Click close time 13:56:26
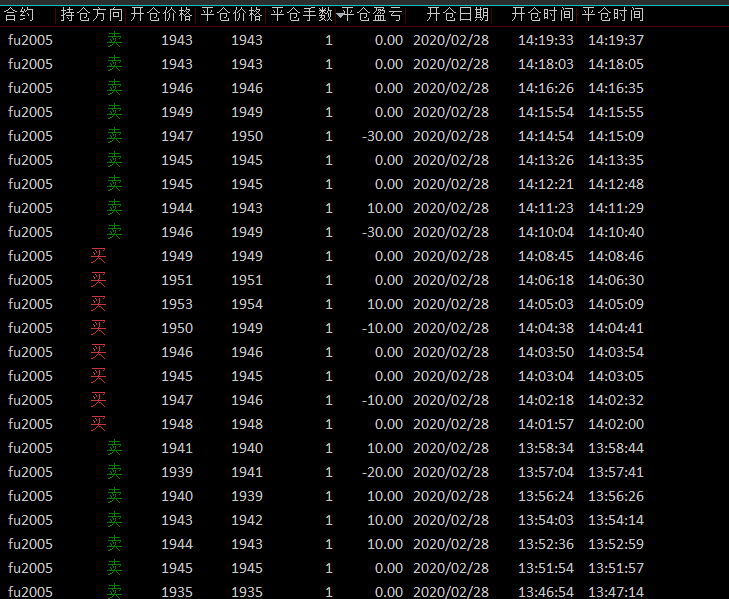This screenshot has height=599, width=729. [616, 496]
